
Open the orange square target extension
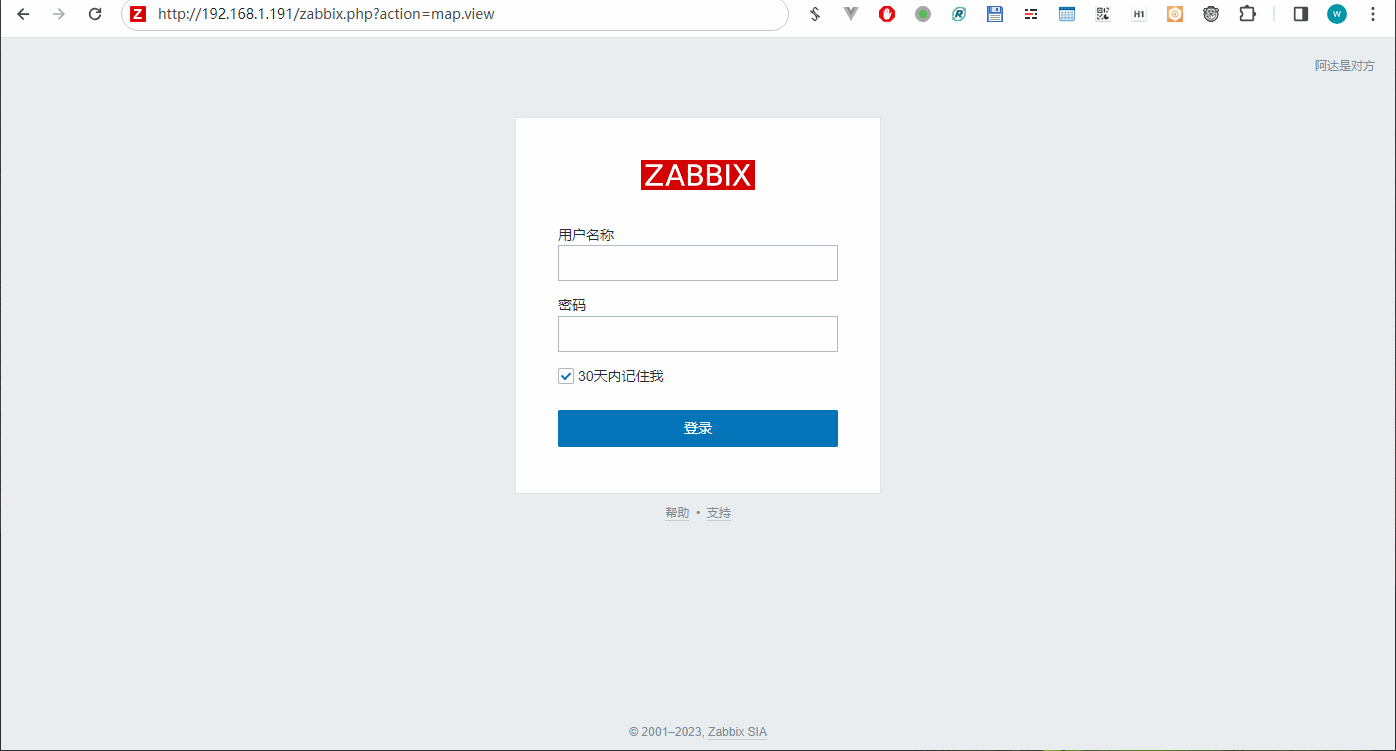tap(1175, 14)
